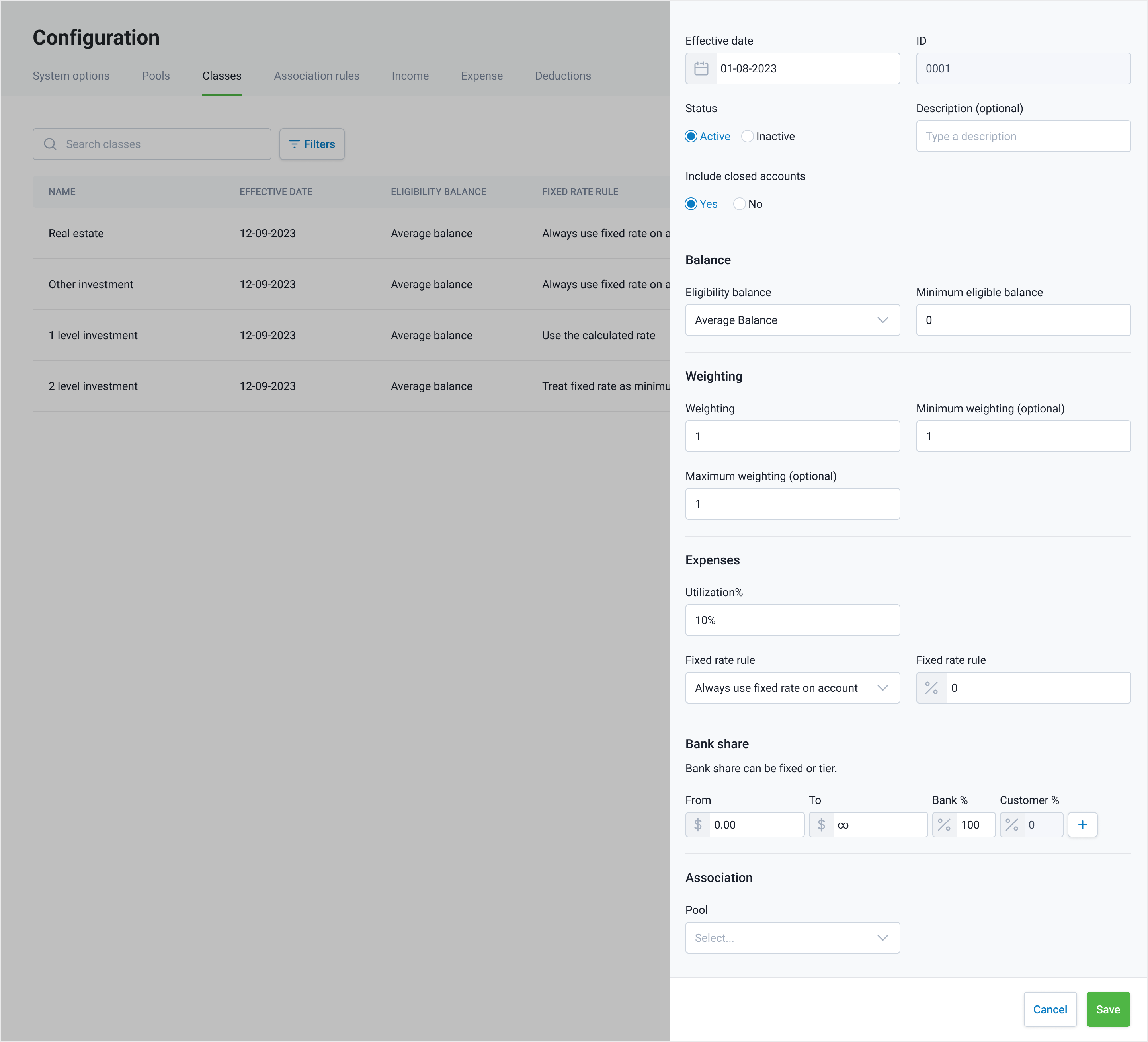Open the Deductions tab
Viewport: 1148px width, 1042px height.
[562, 76]
